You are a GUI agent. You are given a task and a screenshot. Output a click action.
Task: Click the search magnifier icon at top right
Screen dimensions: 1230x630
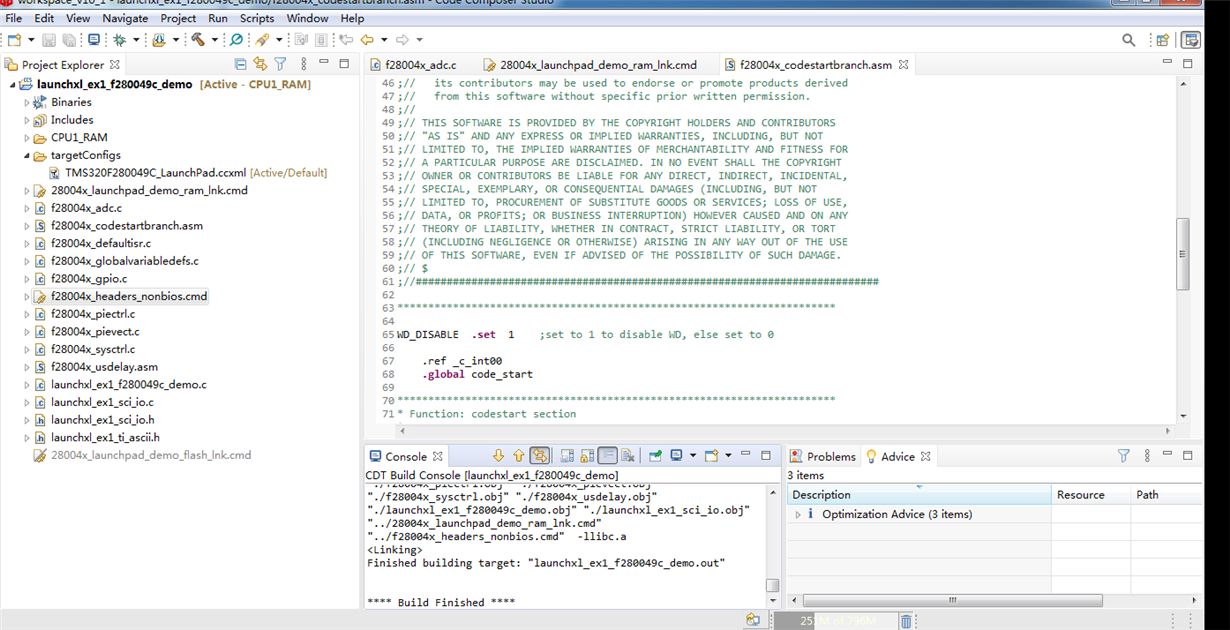coord(1128,40)
